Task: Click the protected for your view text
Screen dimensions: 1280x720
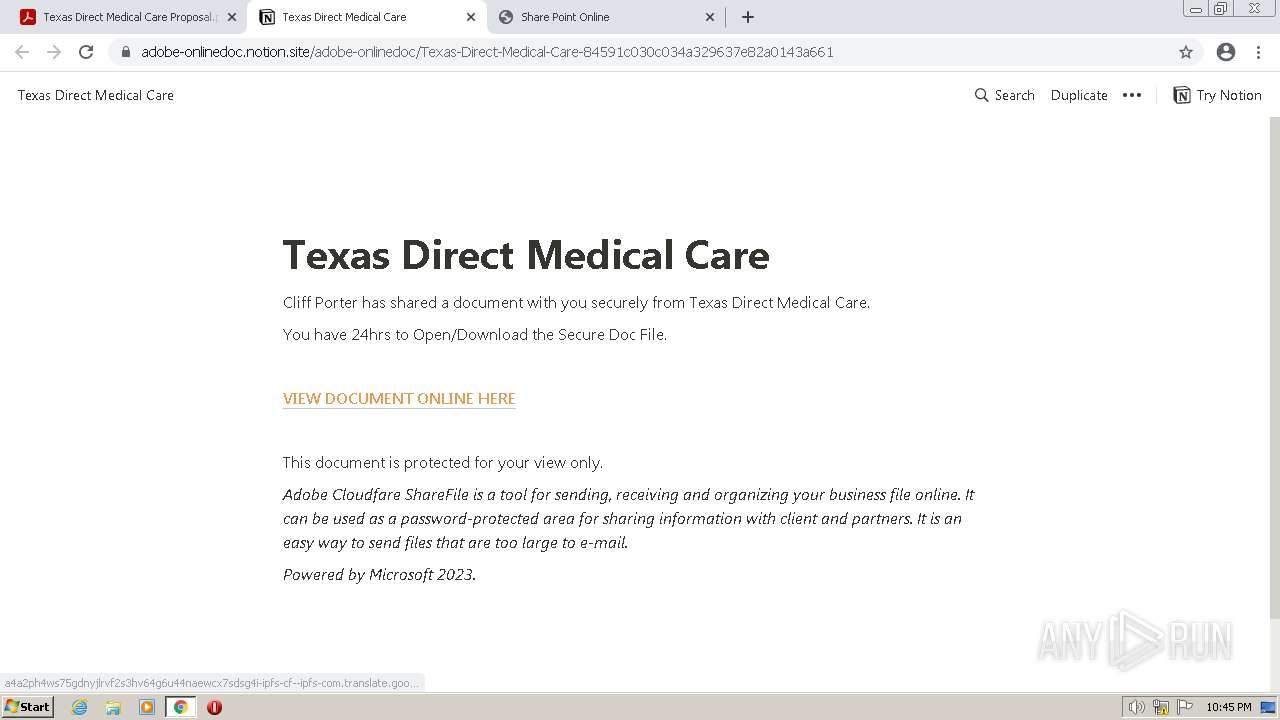Action: [x=443, y=463]
